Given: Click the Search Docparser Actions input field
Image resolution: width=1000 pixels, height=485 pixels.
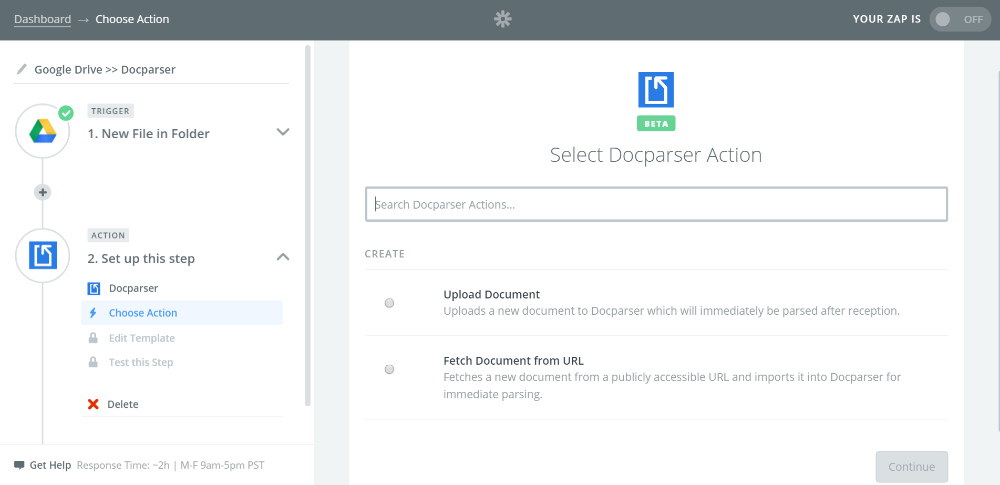Looking at the screenshot, I should click(x=656, y=204).
